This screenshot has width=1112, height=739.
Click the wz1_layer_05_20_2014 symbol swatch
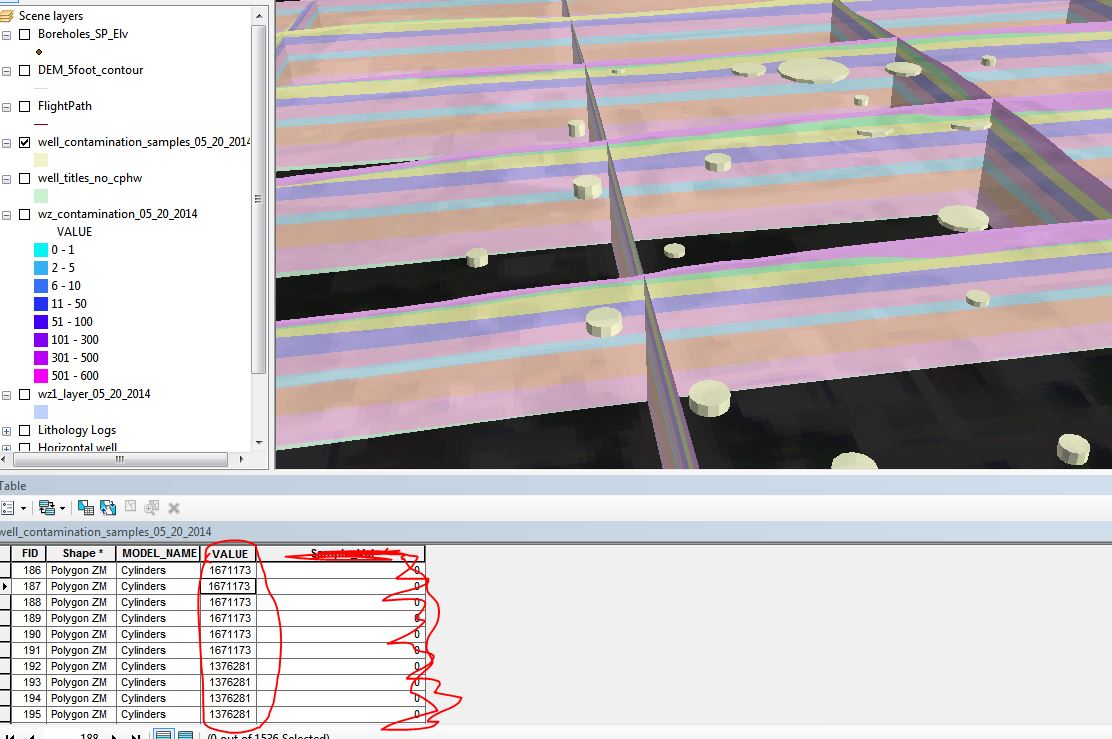point(41,412)
